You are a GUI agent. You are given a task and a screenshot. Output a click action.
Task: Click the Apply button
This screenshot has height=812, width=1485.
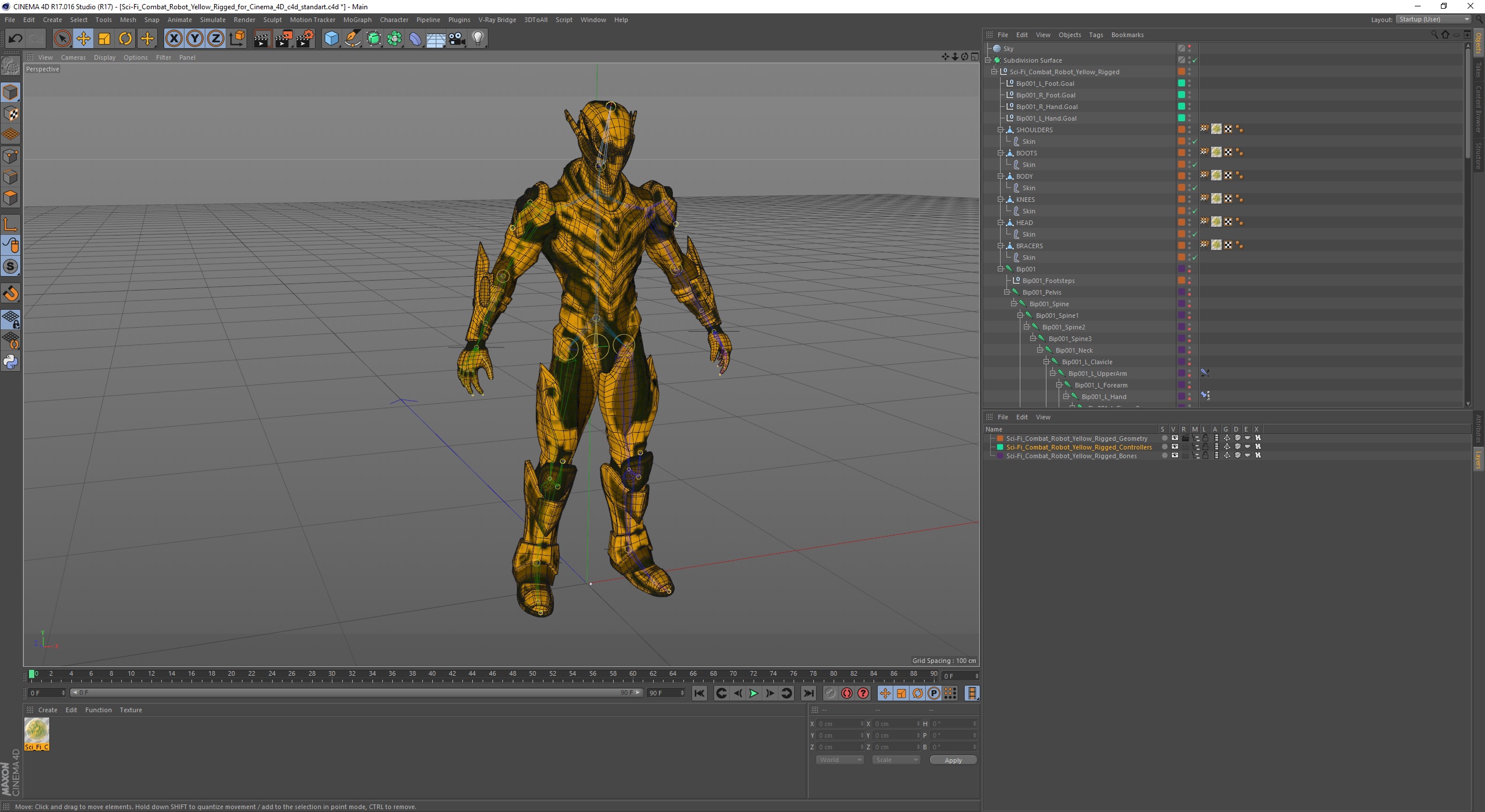click(x=953, y=760)
